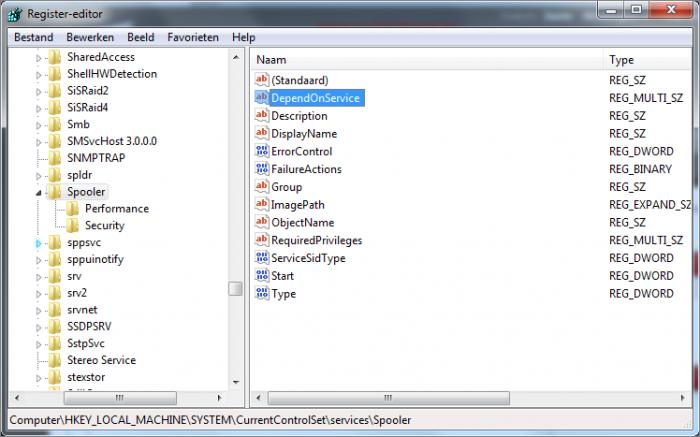Open the Help menu
The image size is (700, 437).
point(243,37)
